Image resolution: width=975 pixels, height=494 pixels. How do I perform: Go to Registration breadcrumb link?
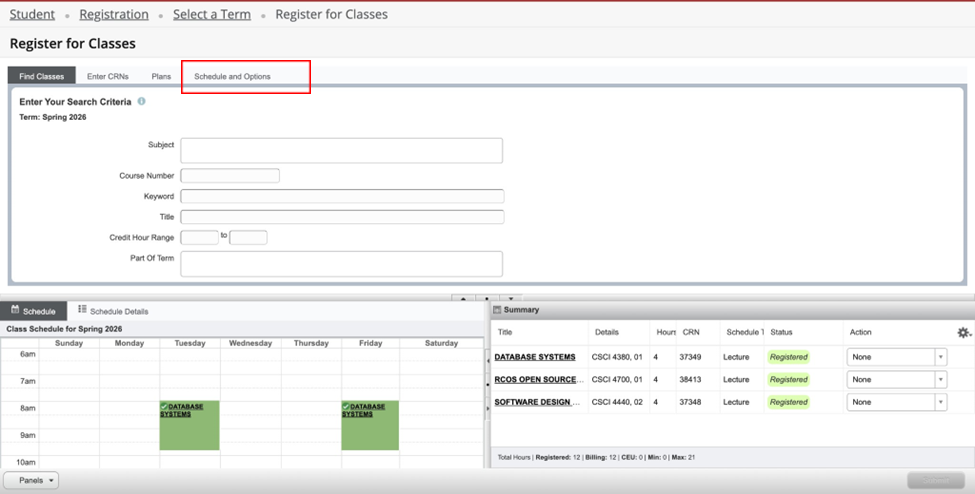click(114, 14)
